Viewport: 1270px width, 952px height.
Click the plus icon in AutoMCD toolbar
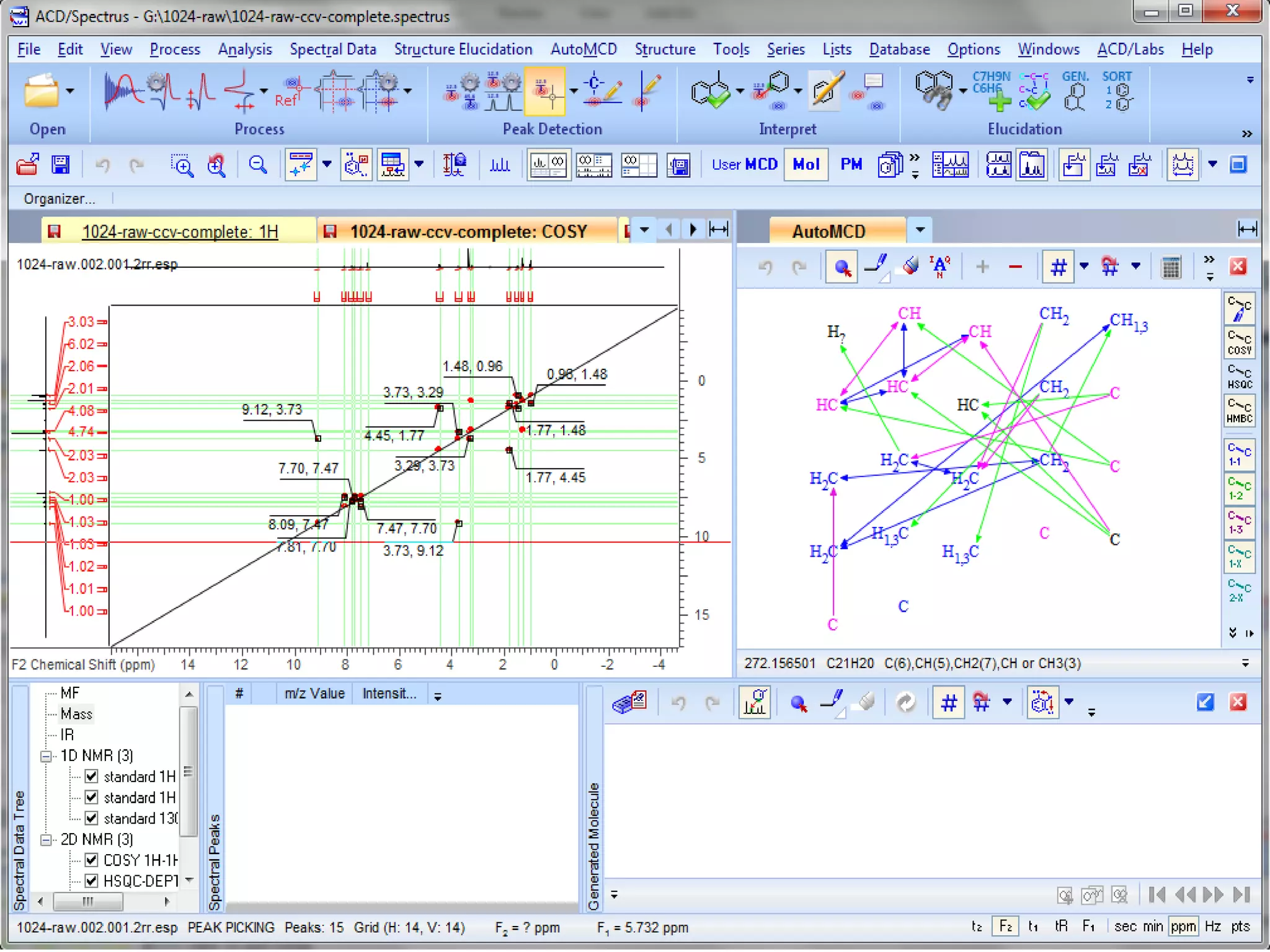(x=982, y=267)
